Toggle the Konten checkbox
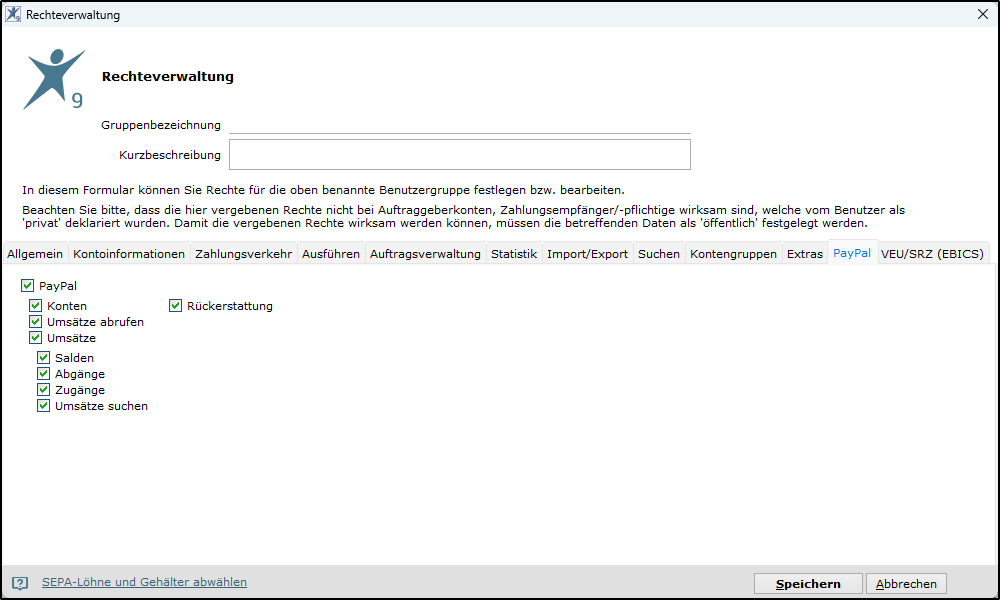 click(x=36, y=305)
